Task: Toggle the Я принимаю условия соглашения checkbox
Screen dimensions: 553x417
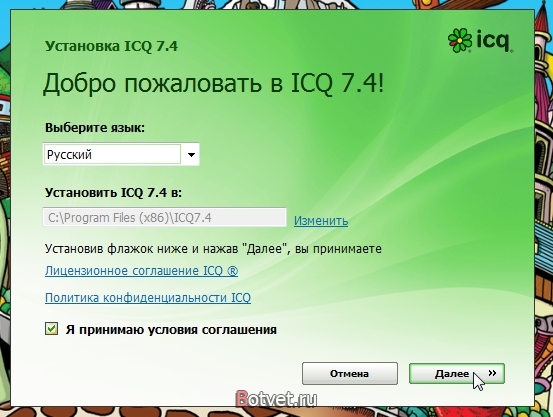Action: click(51, 329)
